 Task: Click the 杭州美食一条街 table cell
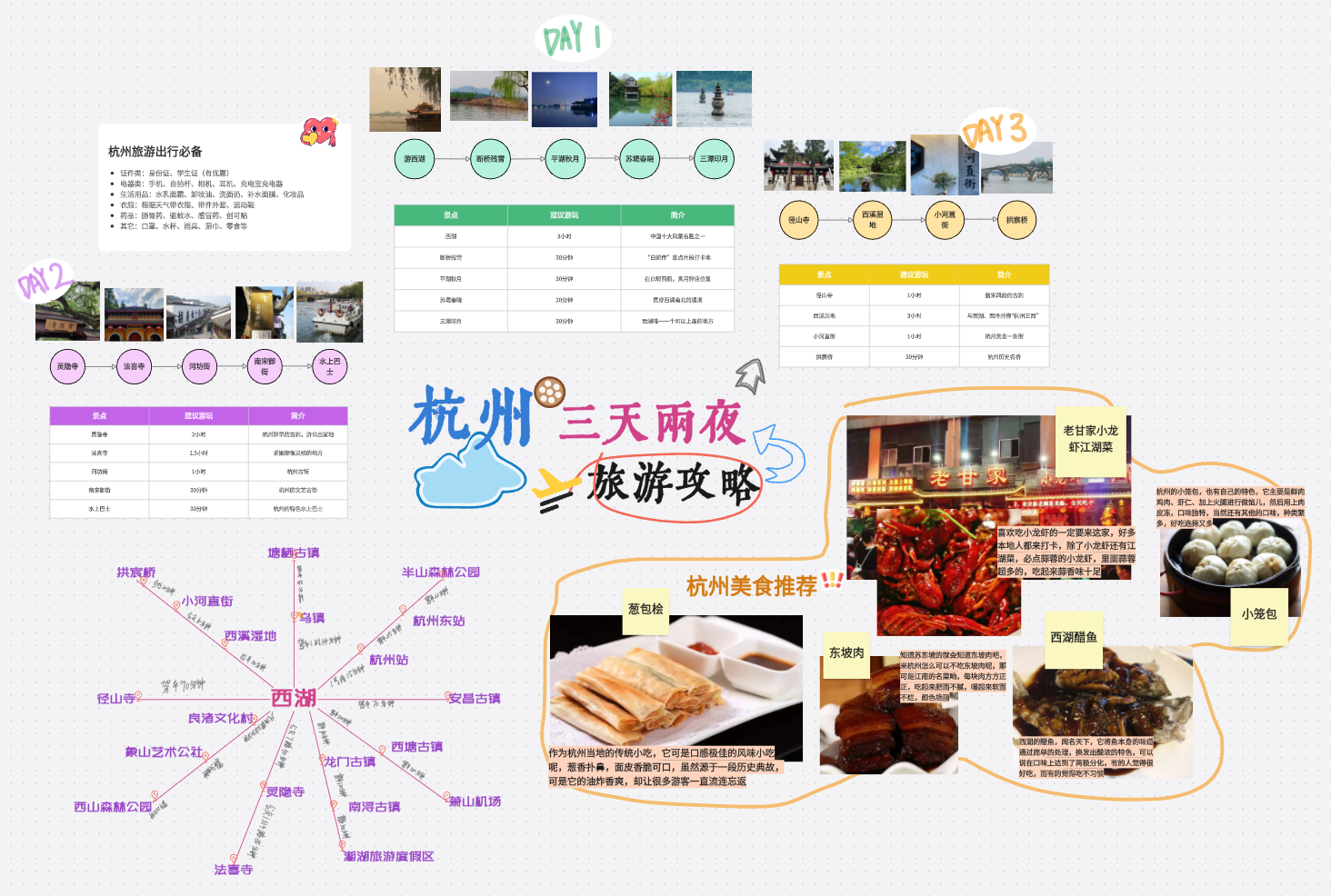(x=1005, y=336)
